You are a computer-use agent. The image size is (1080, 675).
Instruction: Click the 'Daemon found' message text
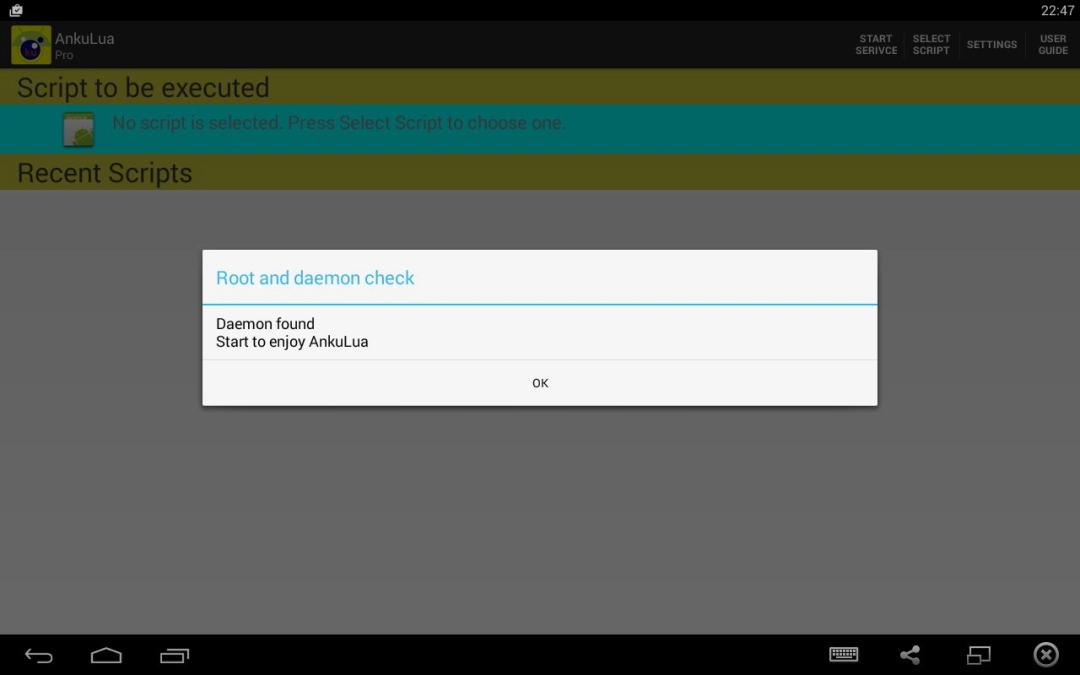tap(265, 324)
